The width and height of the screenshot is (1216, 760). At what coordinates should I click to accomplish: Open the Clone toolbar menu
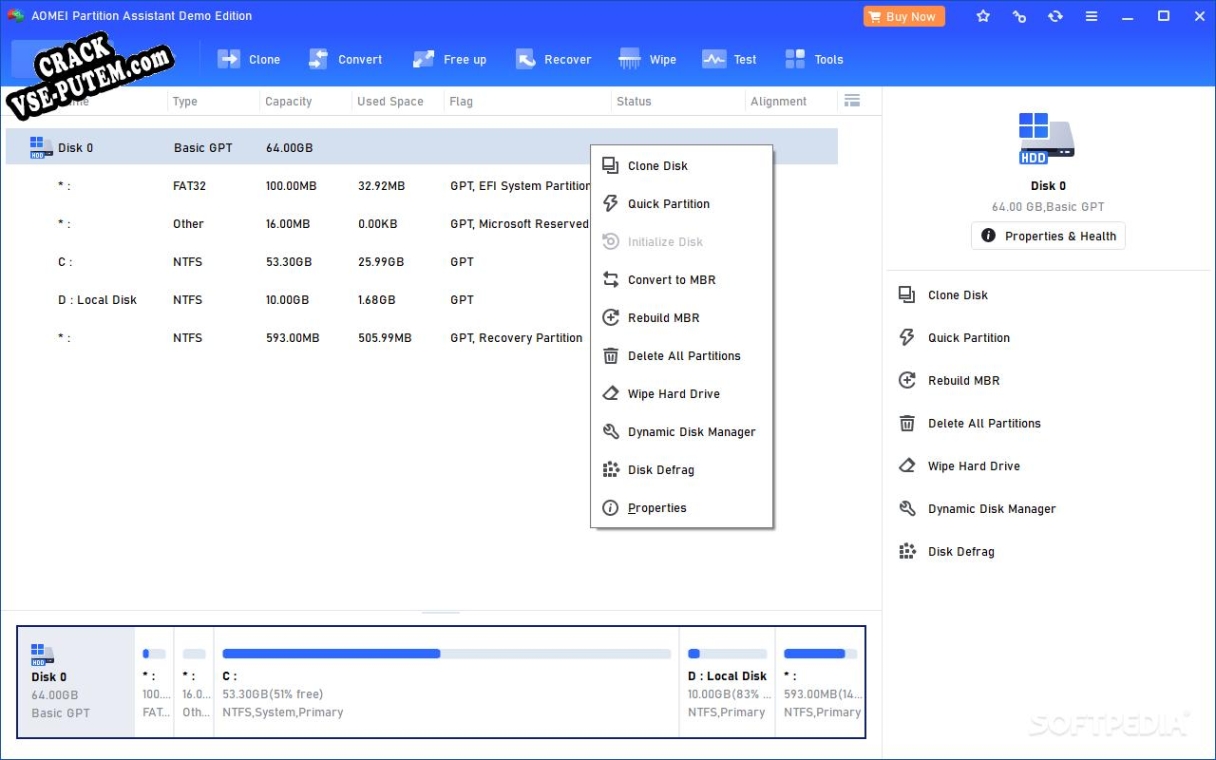click(249, 59)
